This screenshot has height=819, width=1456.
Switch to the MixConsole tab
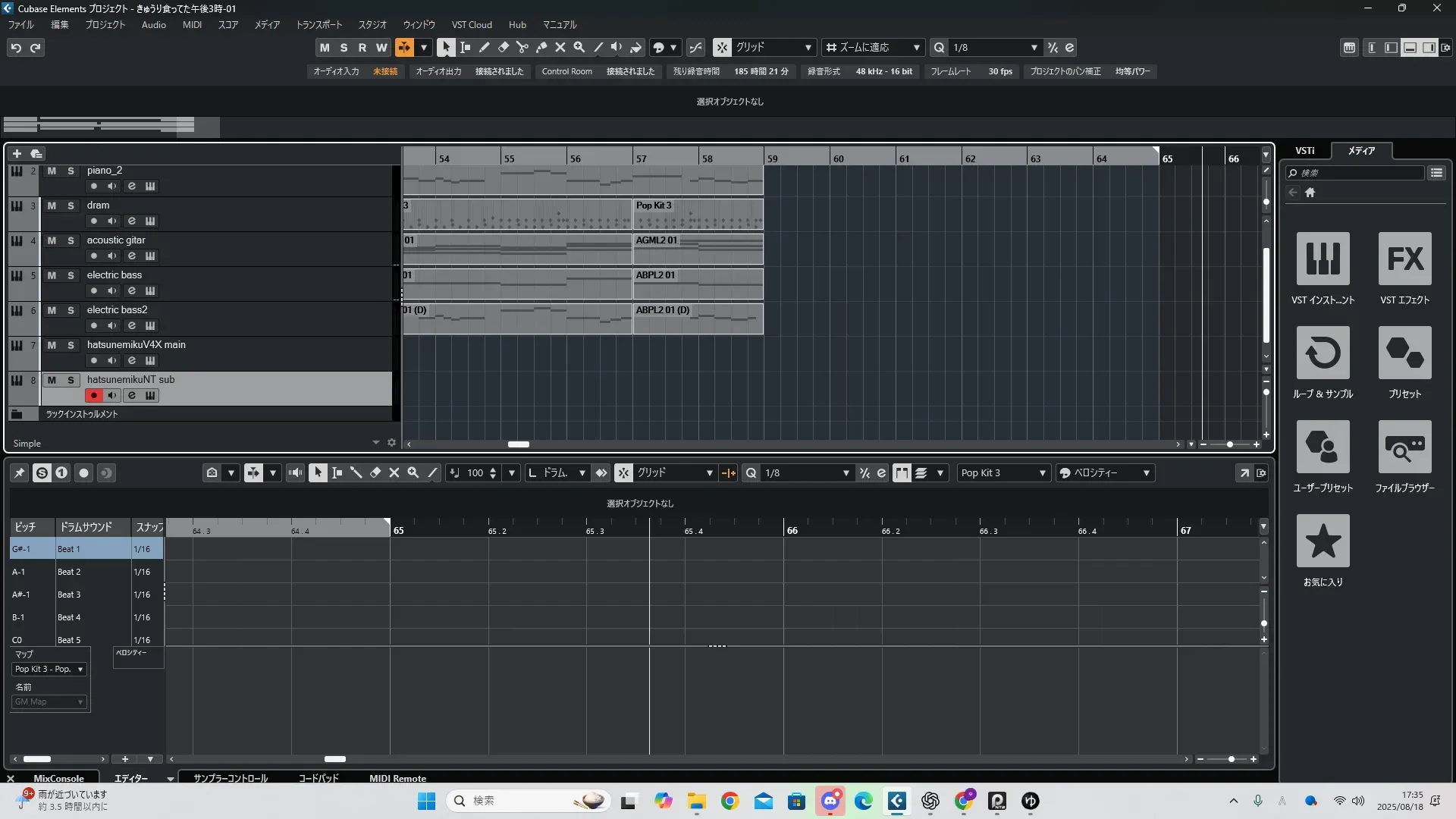pyautogui.click(x=58, y=778)
